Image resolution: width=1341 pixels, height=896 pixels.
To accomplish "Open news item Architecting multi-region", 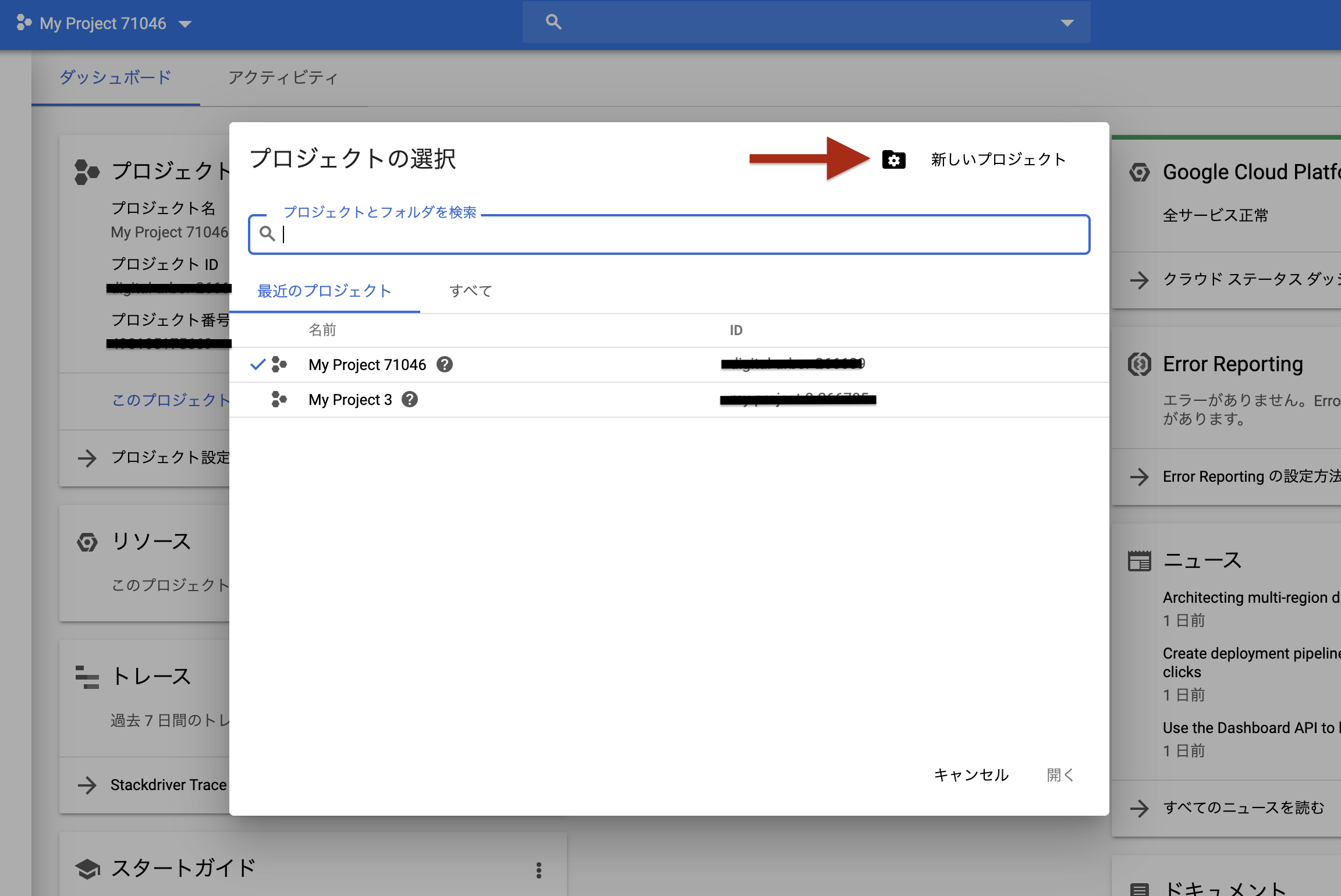I will pyautogui.click(x=1251, y=598).
